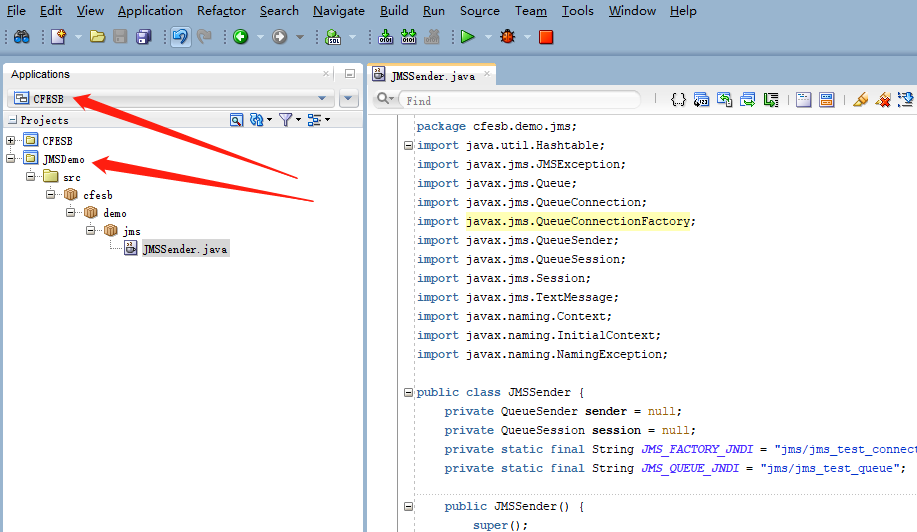917x532 pixels.
Task: Open the Help menu
Action: [x=683, y=11]
